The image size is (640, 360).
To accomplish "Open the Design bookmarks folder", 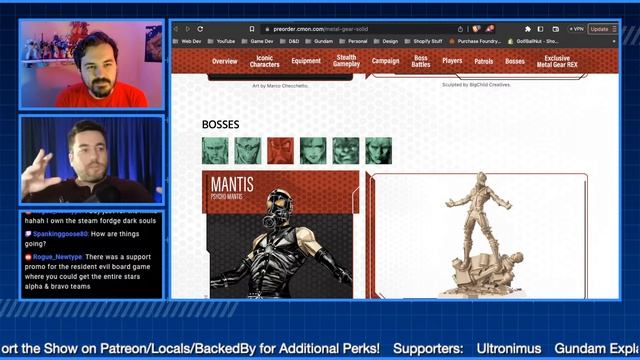I will click(386, 41).
